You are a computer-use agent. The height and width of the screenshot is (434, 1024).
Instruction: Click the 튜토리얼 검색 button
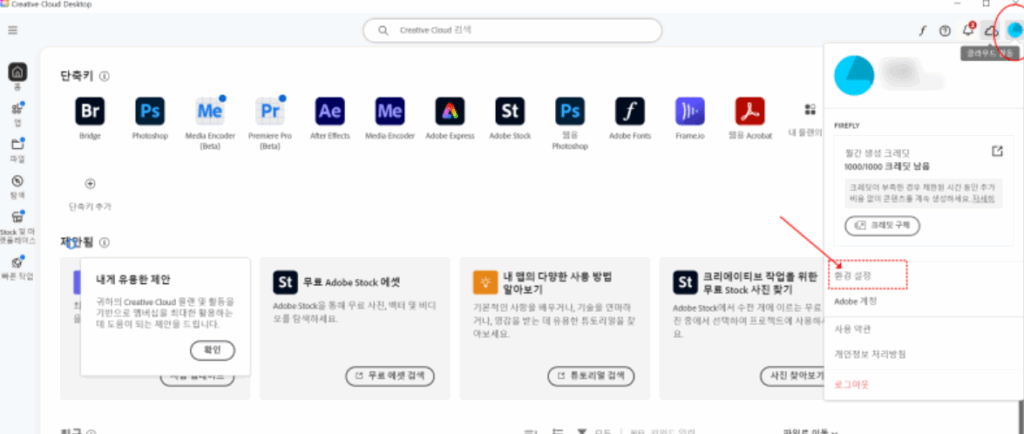(591, 376)
